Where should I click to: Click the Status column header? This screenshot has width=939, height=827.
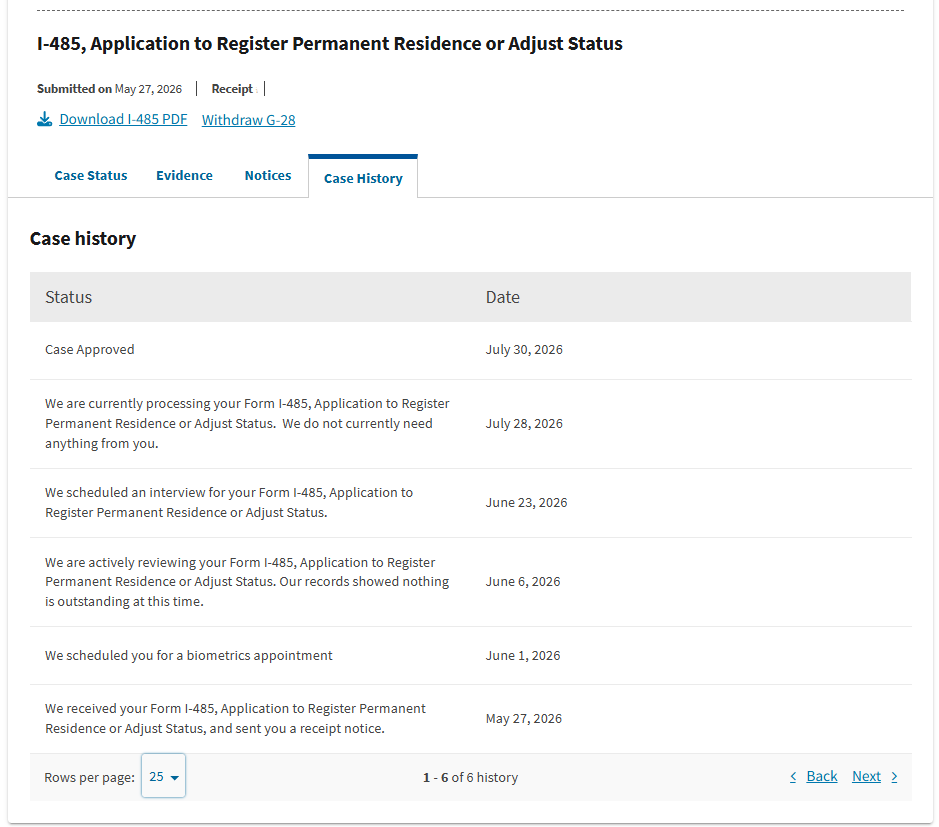click(68, 297)
